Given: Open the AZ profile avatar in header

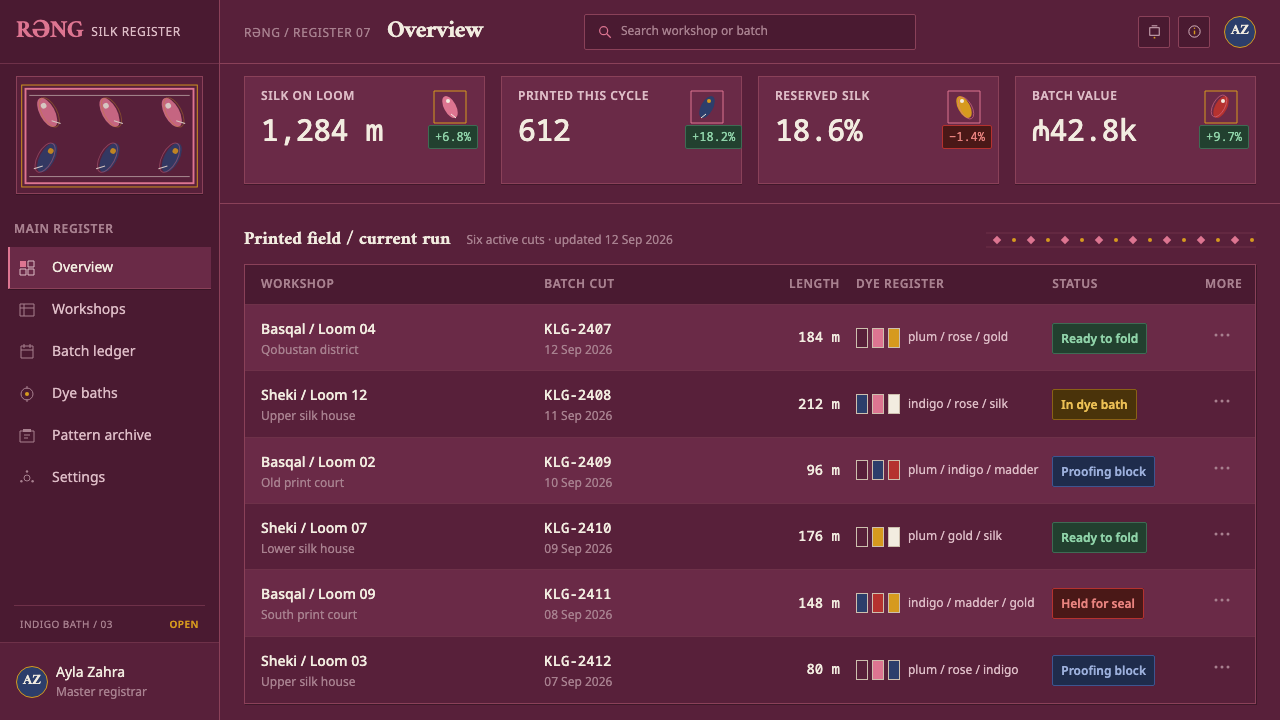Looking at the screenshot, I should [x=1240, y=31].
